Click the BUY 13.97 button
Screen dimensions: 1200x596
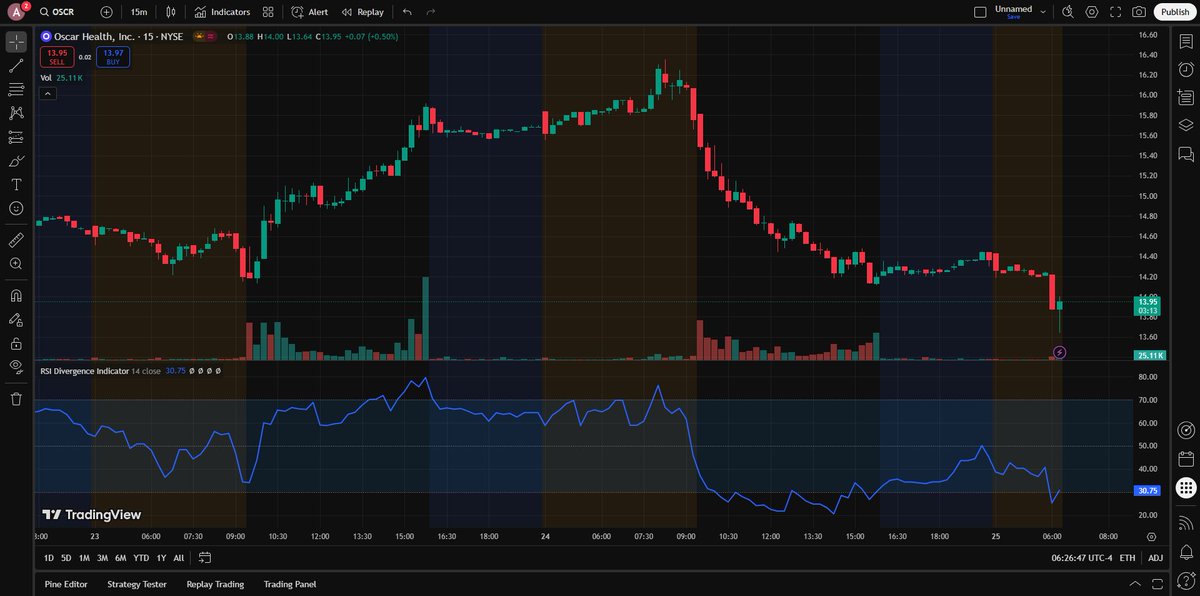coord(113,56)
